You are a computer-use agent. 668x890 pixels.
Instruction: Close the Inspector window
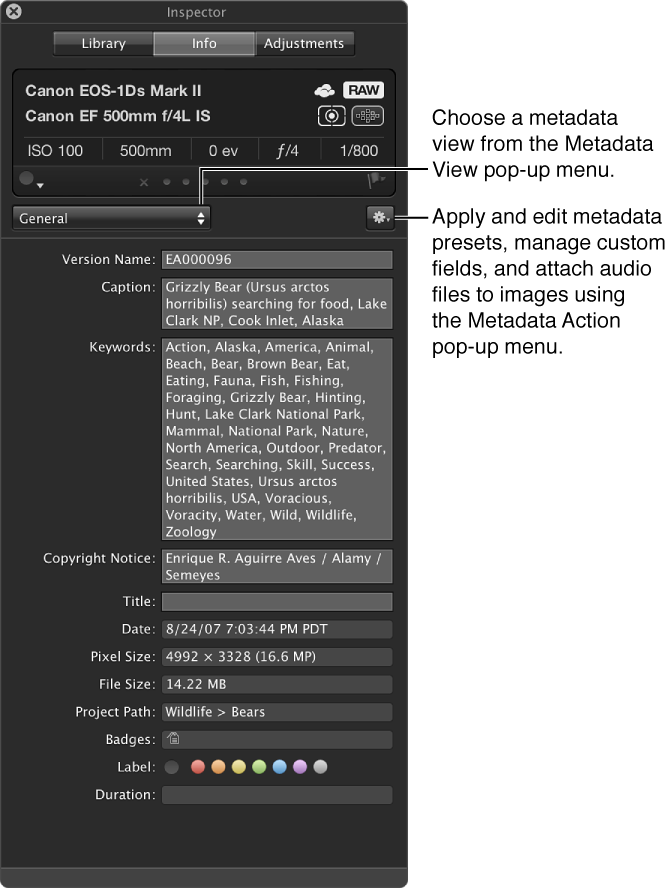point(14,11)
